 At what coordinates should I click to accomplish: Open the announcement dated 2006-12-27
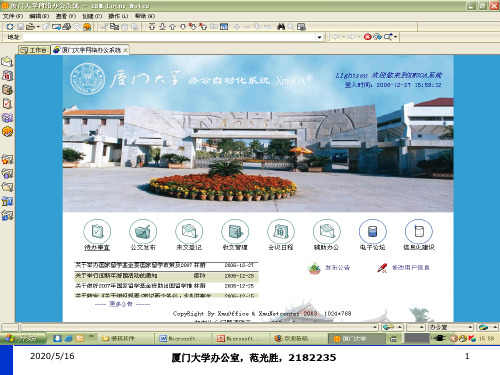166,265
